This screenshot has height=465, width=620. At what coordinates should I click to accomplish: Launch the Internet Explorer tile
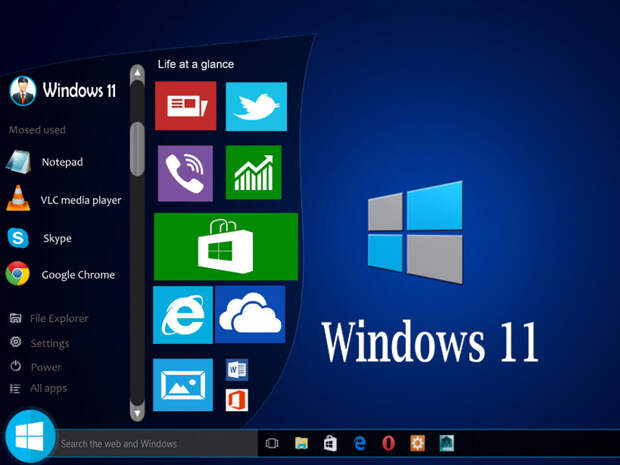tap(183, 315)
